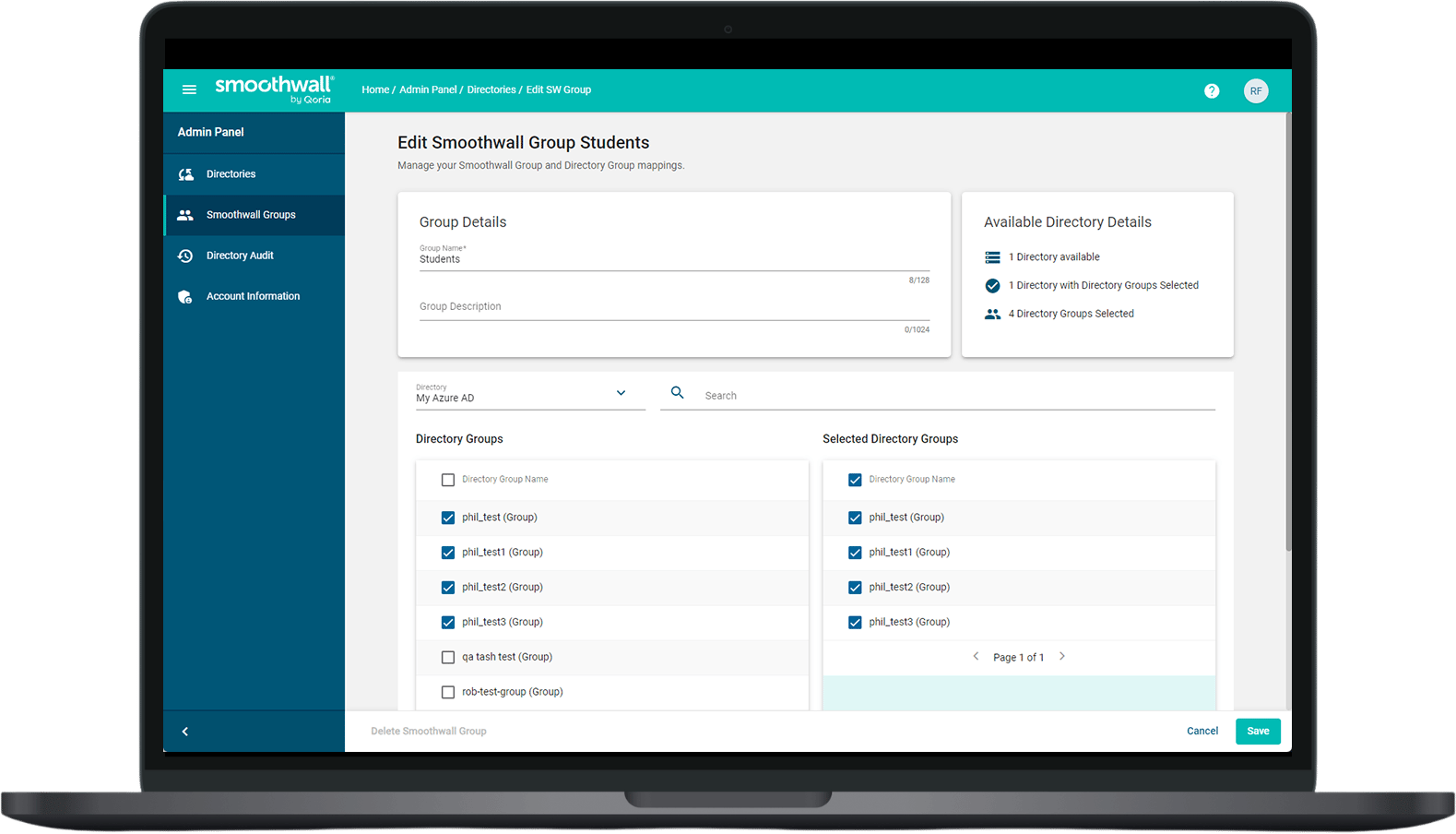Uncheck phil_test2 in Selected Directory Groups
This screenshot has width=1456, height=834.
[x=855, y=588]
